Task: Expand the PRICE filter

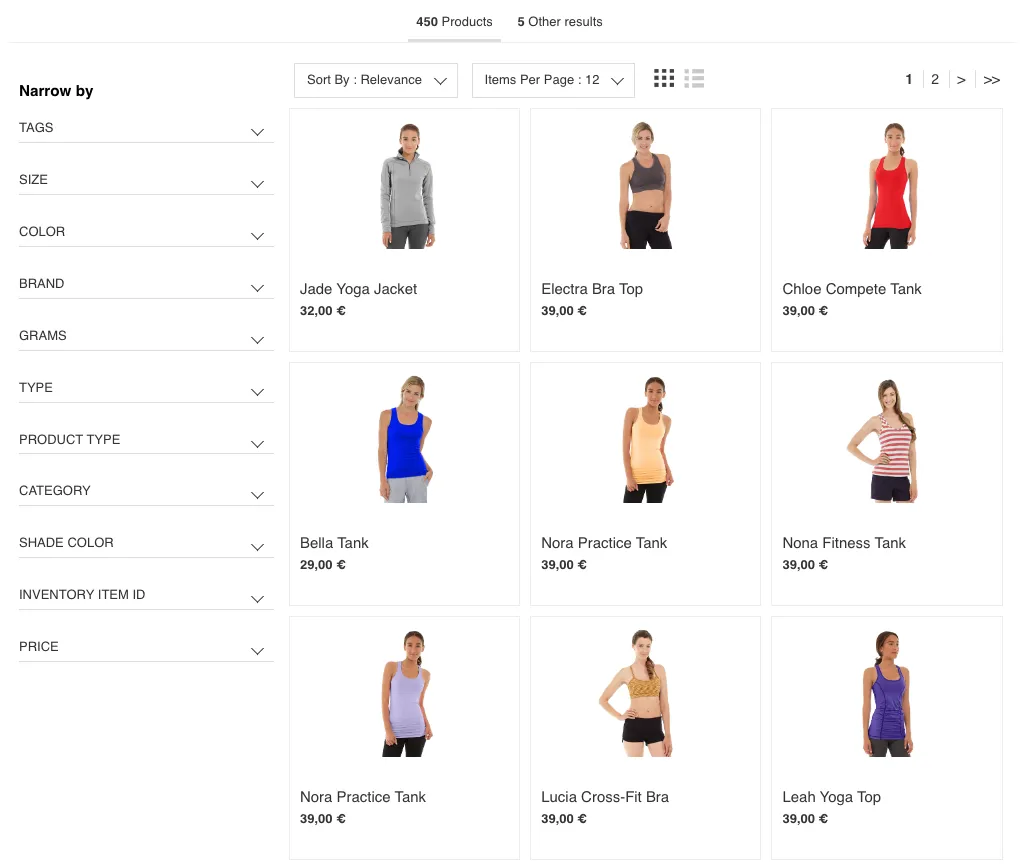Action: coord(146,647)
